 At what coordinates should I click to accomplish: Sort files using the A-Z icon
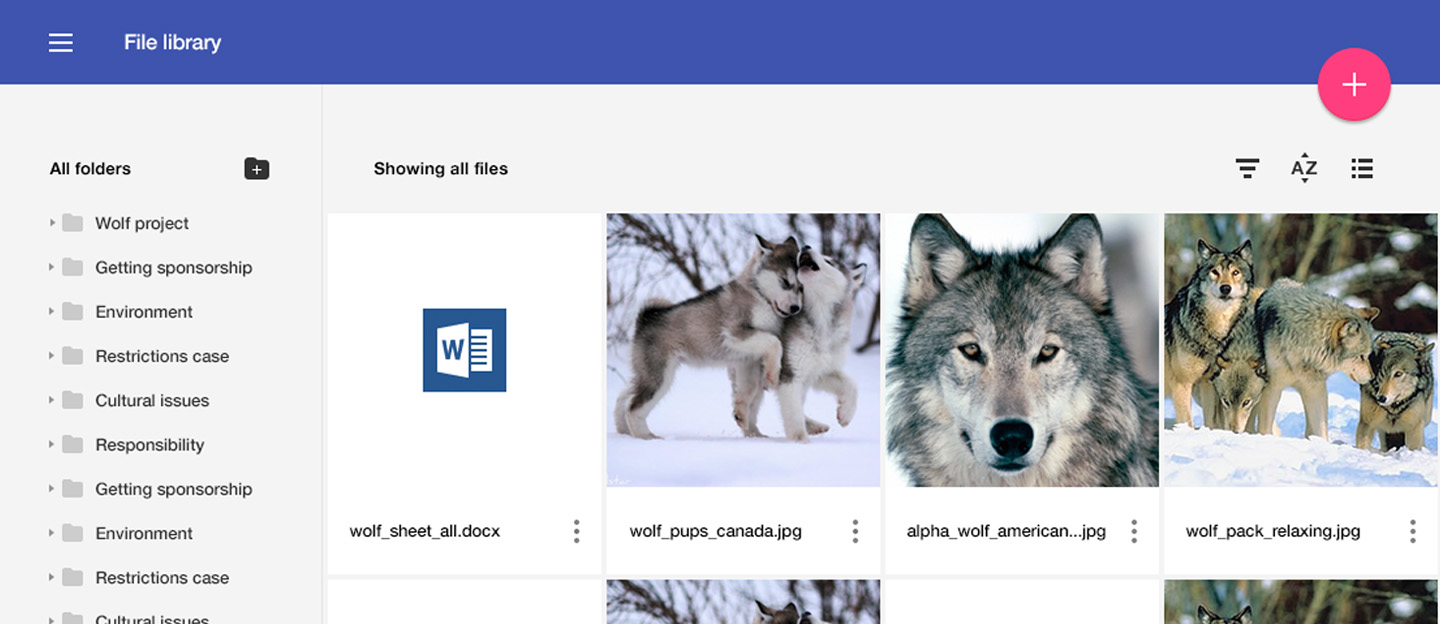click(1304, 169)
